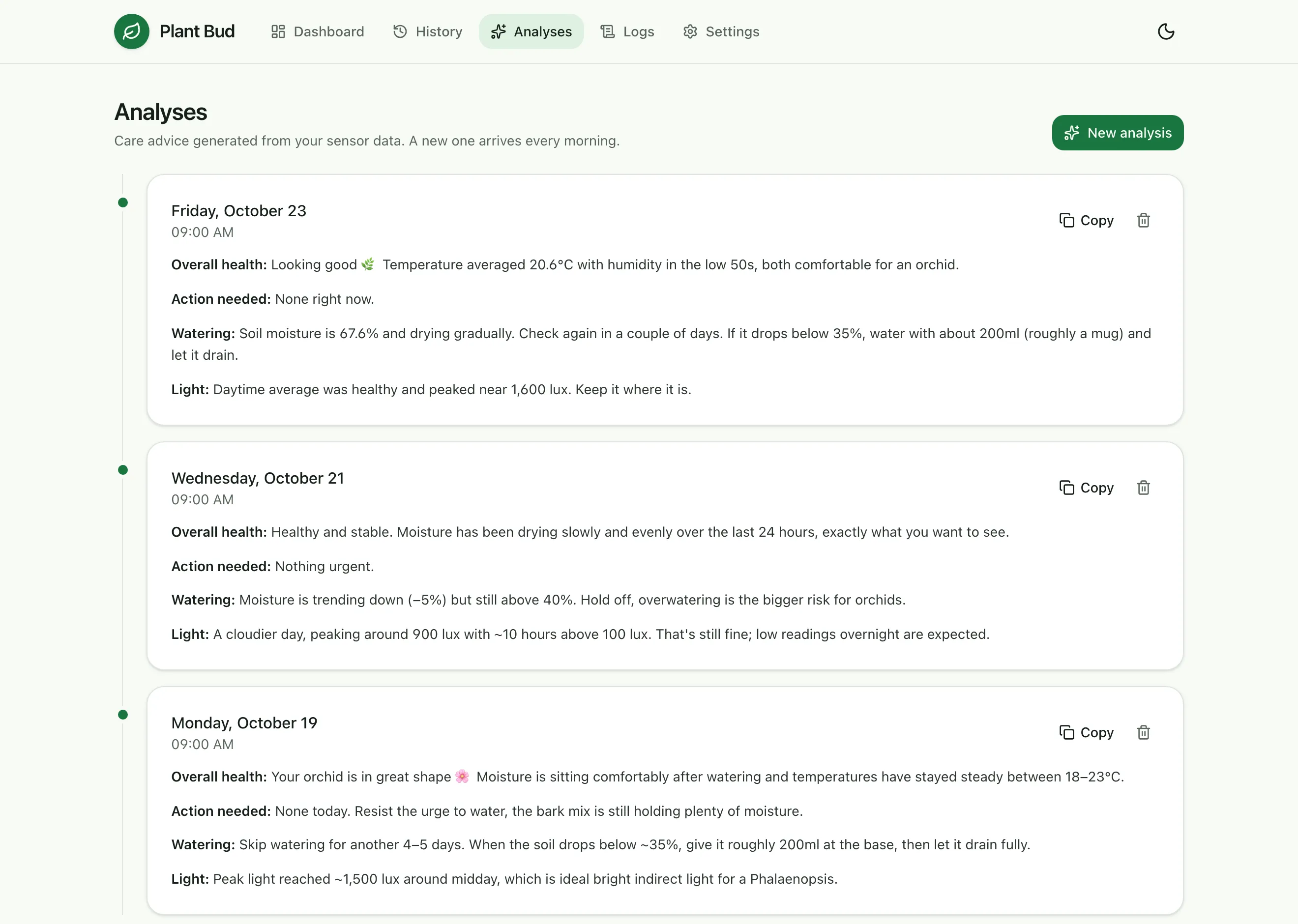Open the Settings page
The image size is (1298, 924).
click(721, 31)
